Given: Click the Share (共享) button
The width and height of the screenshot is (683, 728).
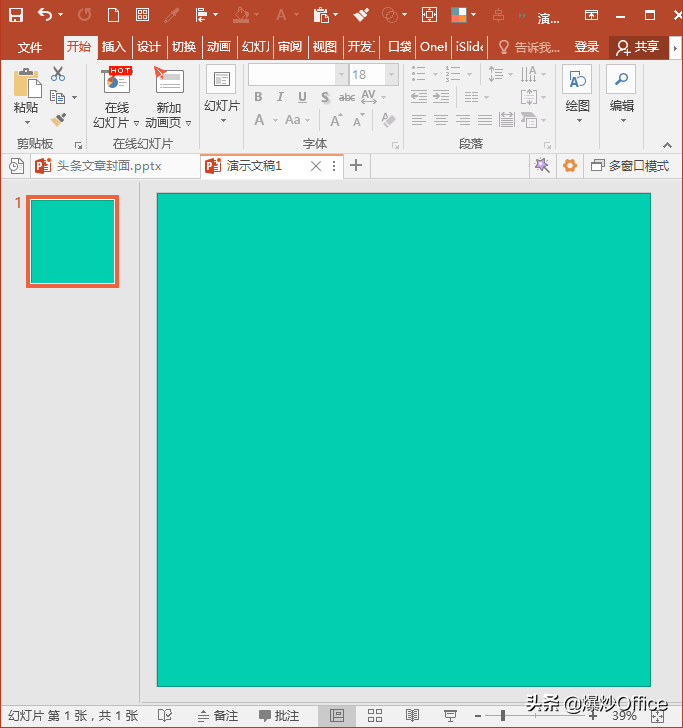Looking at the screenshot, I should (638, 47).
